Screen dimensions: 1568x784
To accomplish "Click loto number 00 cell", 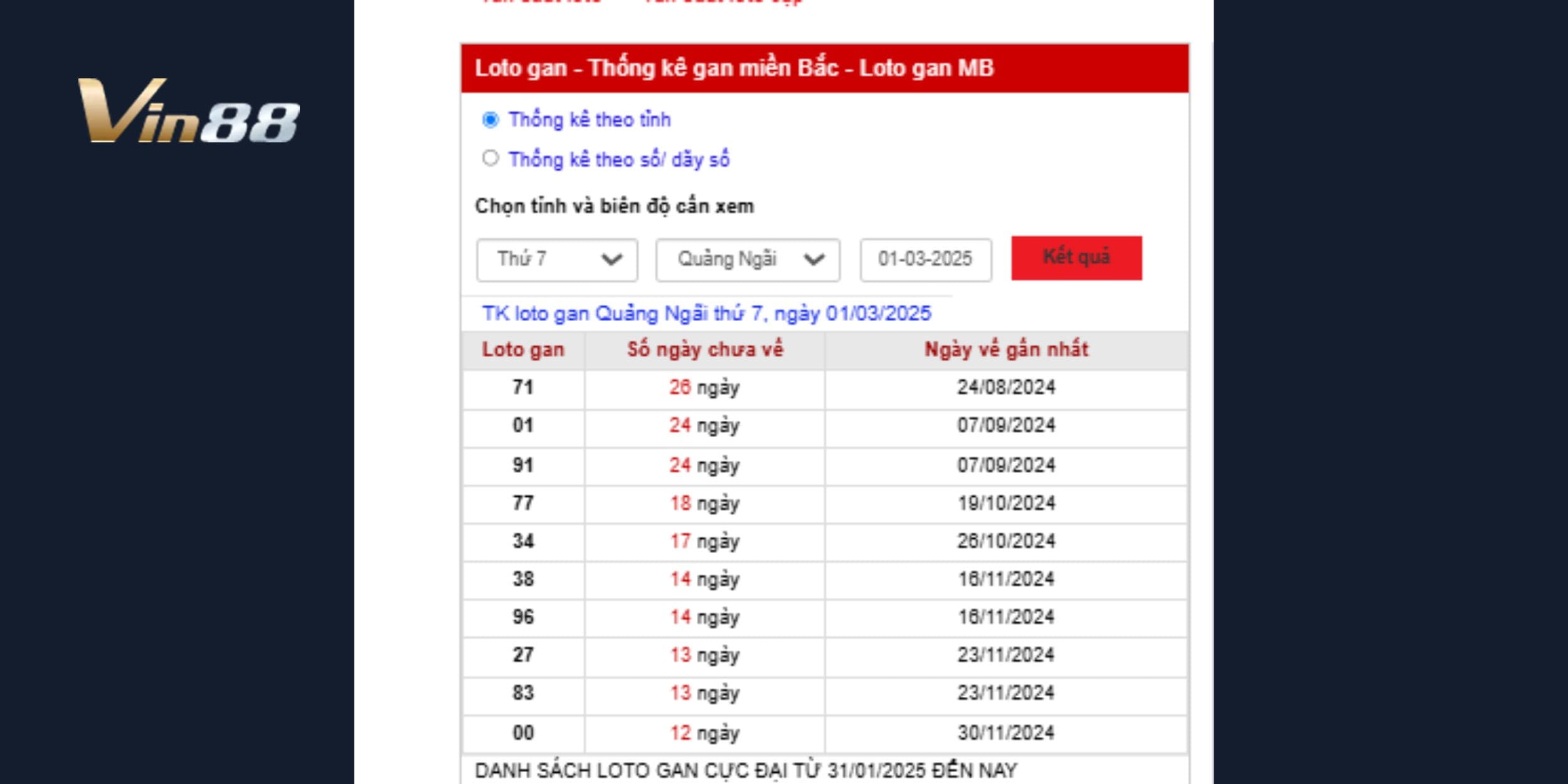I will [523, 733].
